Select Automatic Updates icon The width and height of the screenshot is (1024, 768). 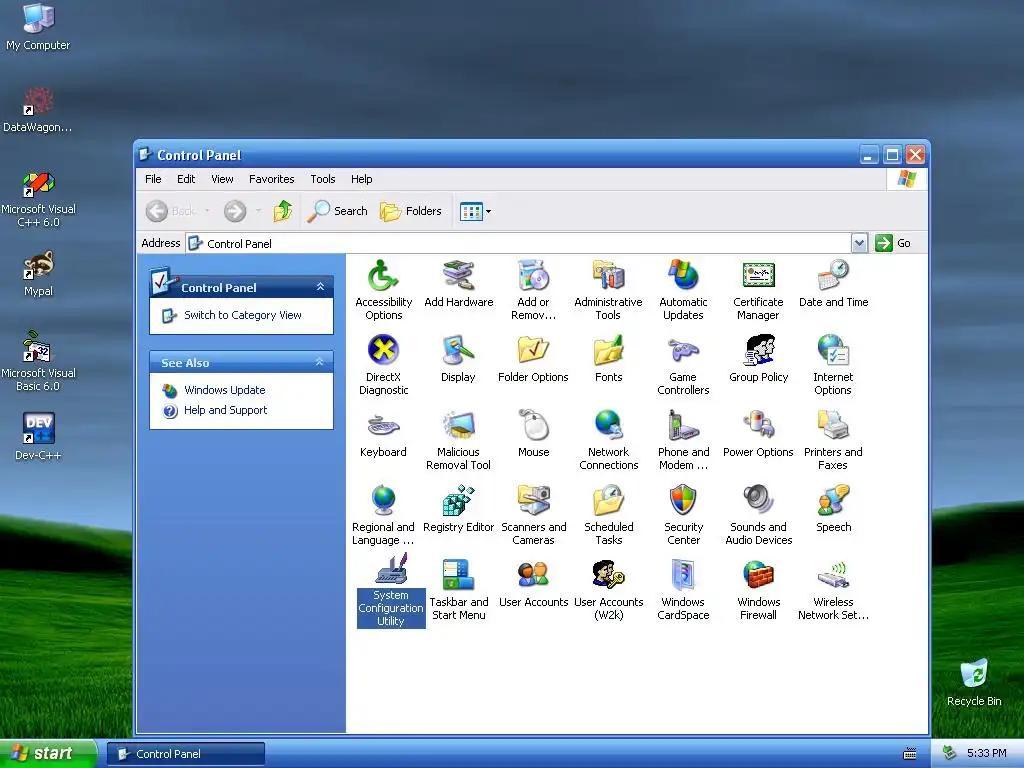[683, 290]
